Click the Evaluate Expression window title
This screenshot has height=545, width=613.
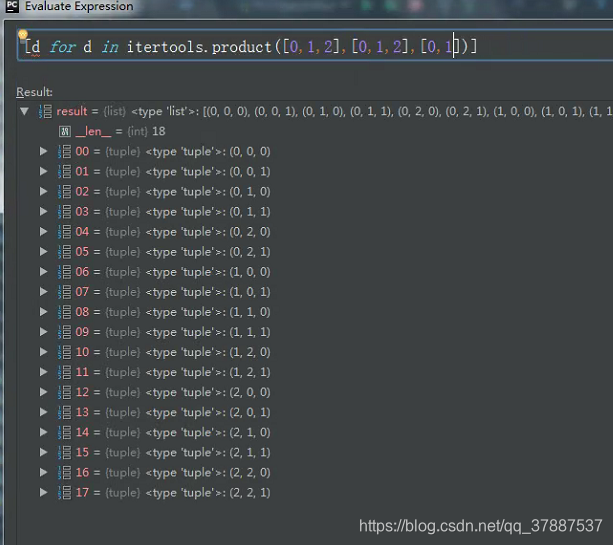(79, 6)
